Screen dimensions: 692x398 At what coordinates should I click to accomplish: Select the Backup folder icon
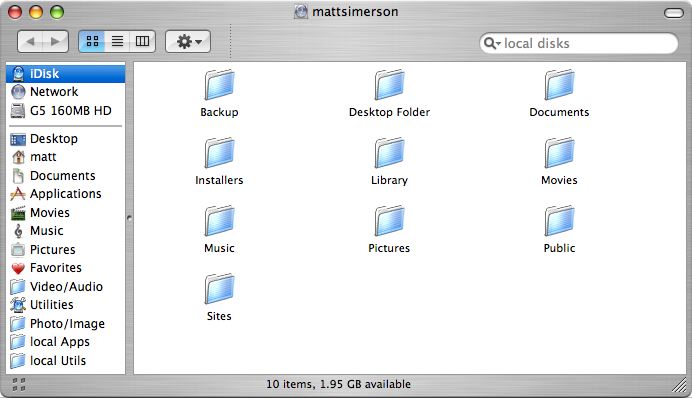pos(219,85)
